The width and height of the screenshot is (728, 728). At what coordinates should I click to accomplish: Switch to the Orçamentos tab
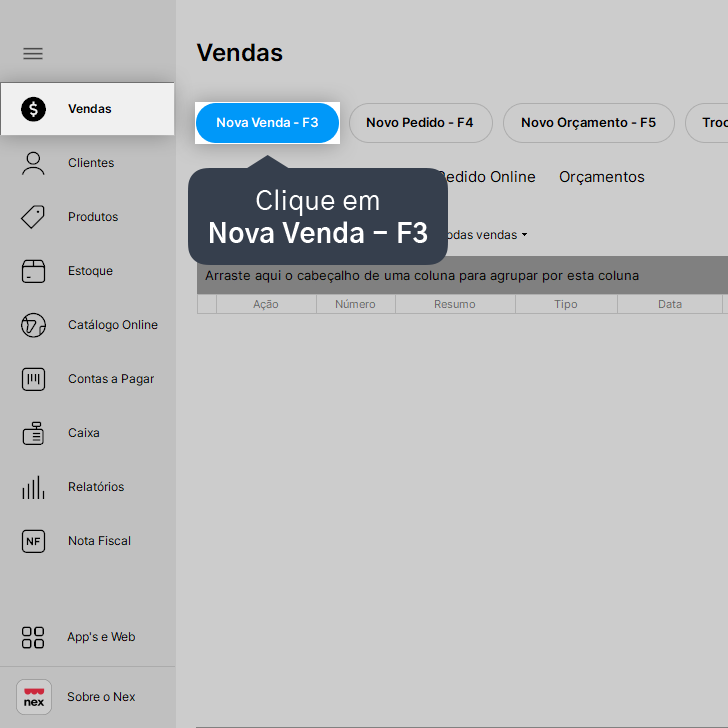tap(602, 177)
